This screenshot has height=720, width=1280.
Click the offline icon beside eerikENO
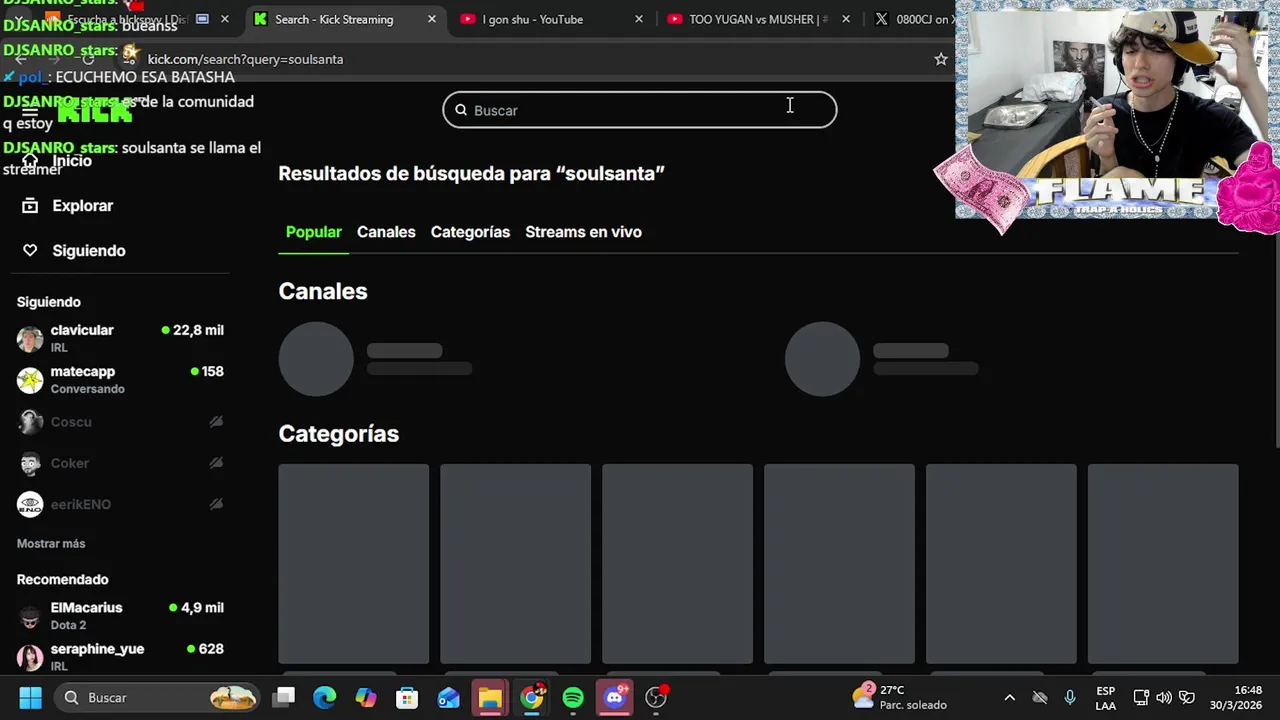216,504
